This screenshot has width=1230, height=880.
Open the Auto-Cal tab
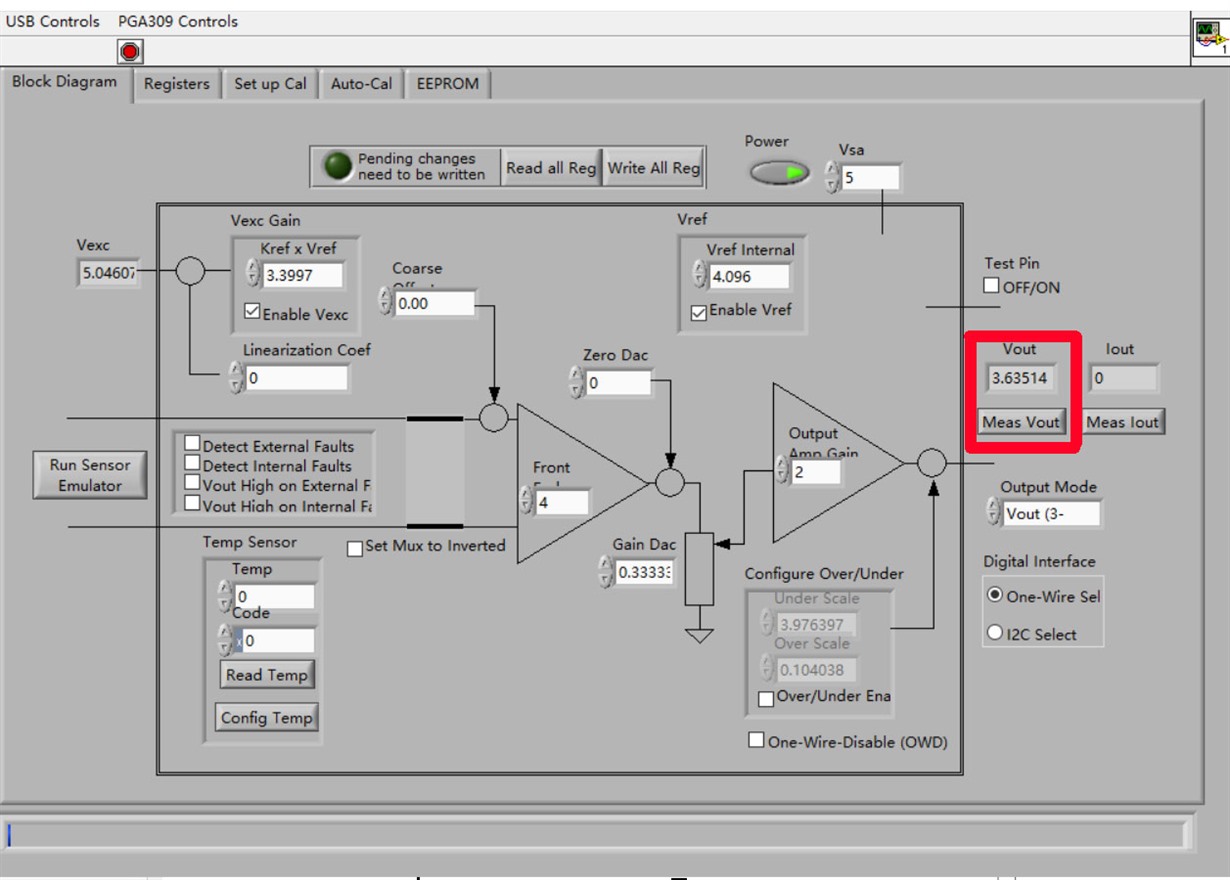pyautogui.click(x=361, y=84)
